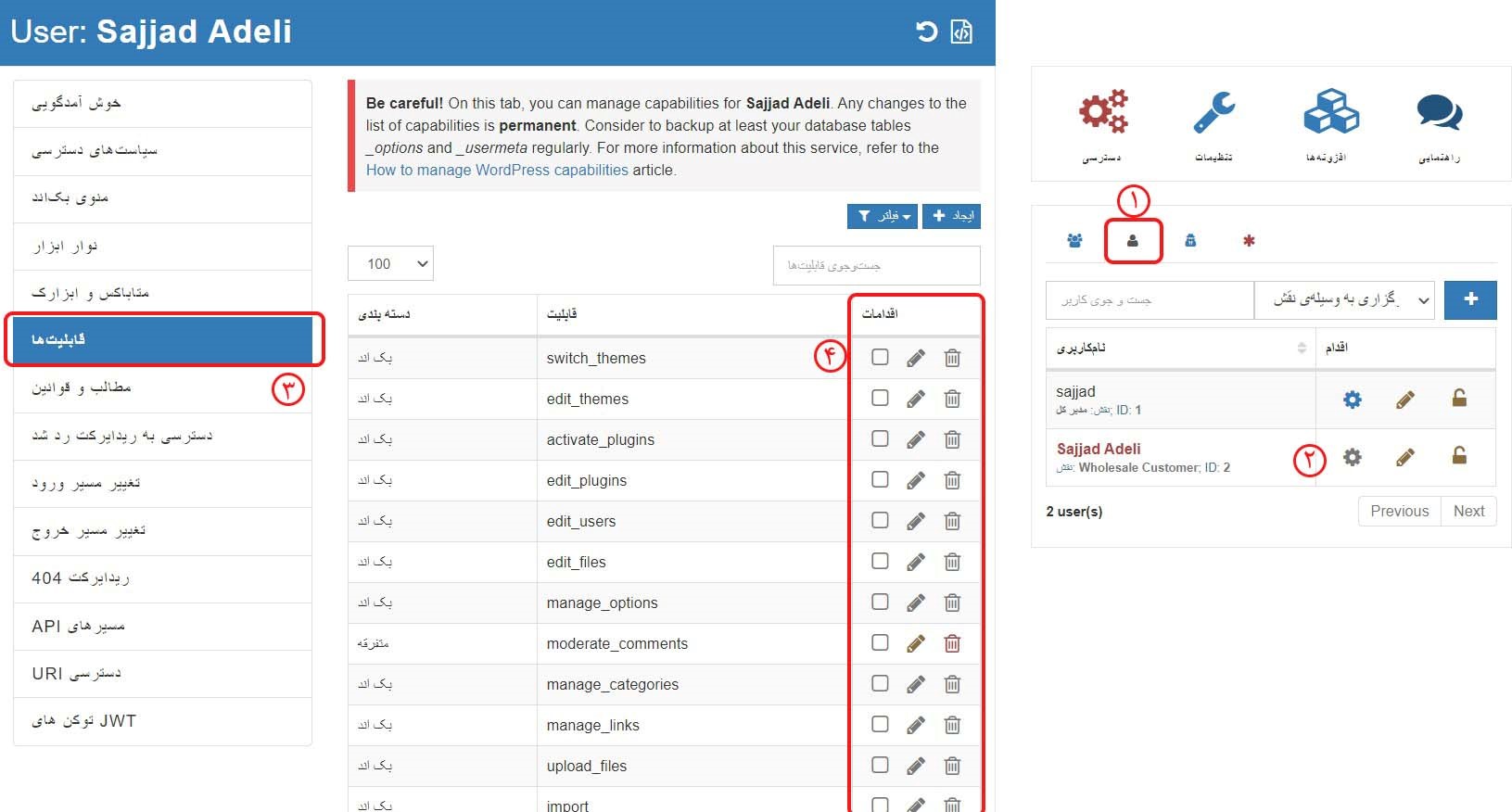The height and width of the screenshot is (812, 1512).
Task: Click the gear icon for Sajjad Adeli
Action: 1353,457
